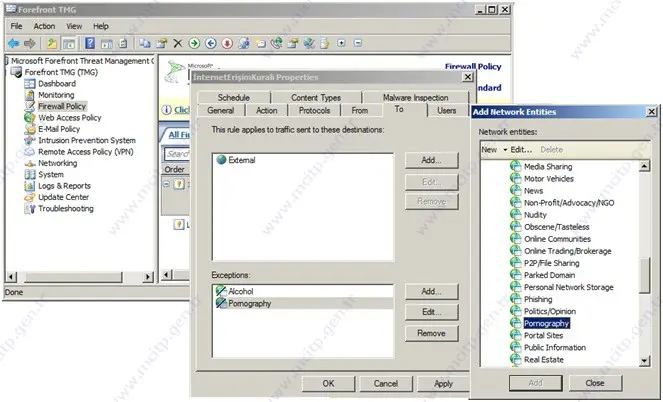Click Add button beside Exceptions list

tap(431, 292)
